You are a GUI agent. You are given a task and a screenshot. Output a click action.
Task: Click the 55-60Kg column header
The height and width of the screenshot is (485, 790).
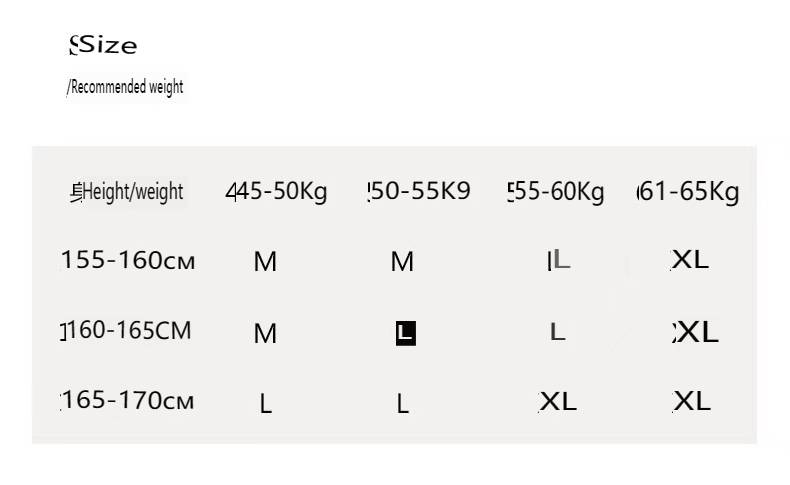click(556, 191)
